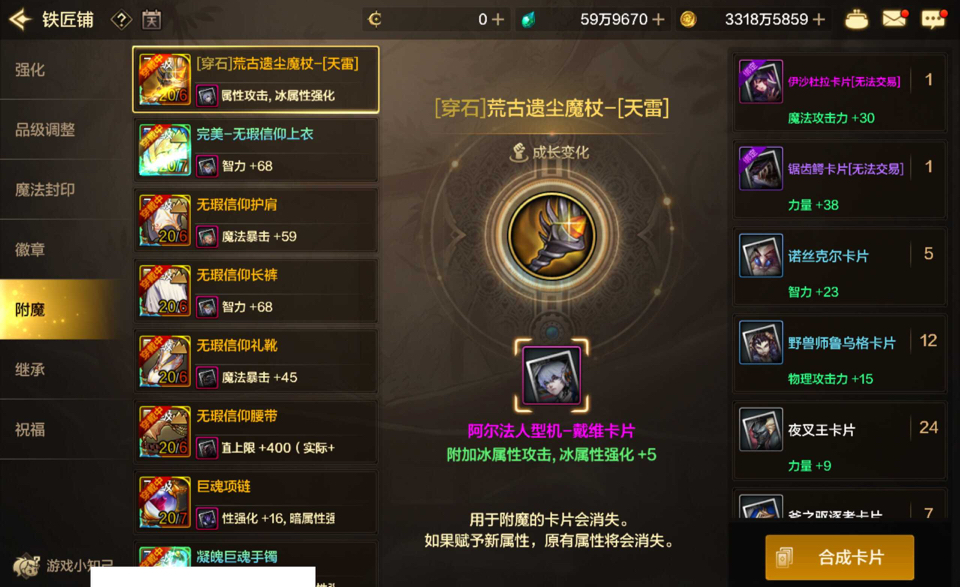Click the 合成卡片 button

(839, 558)
